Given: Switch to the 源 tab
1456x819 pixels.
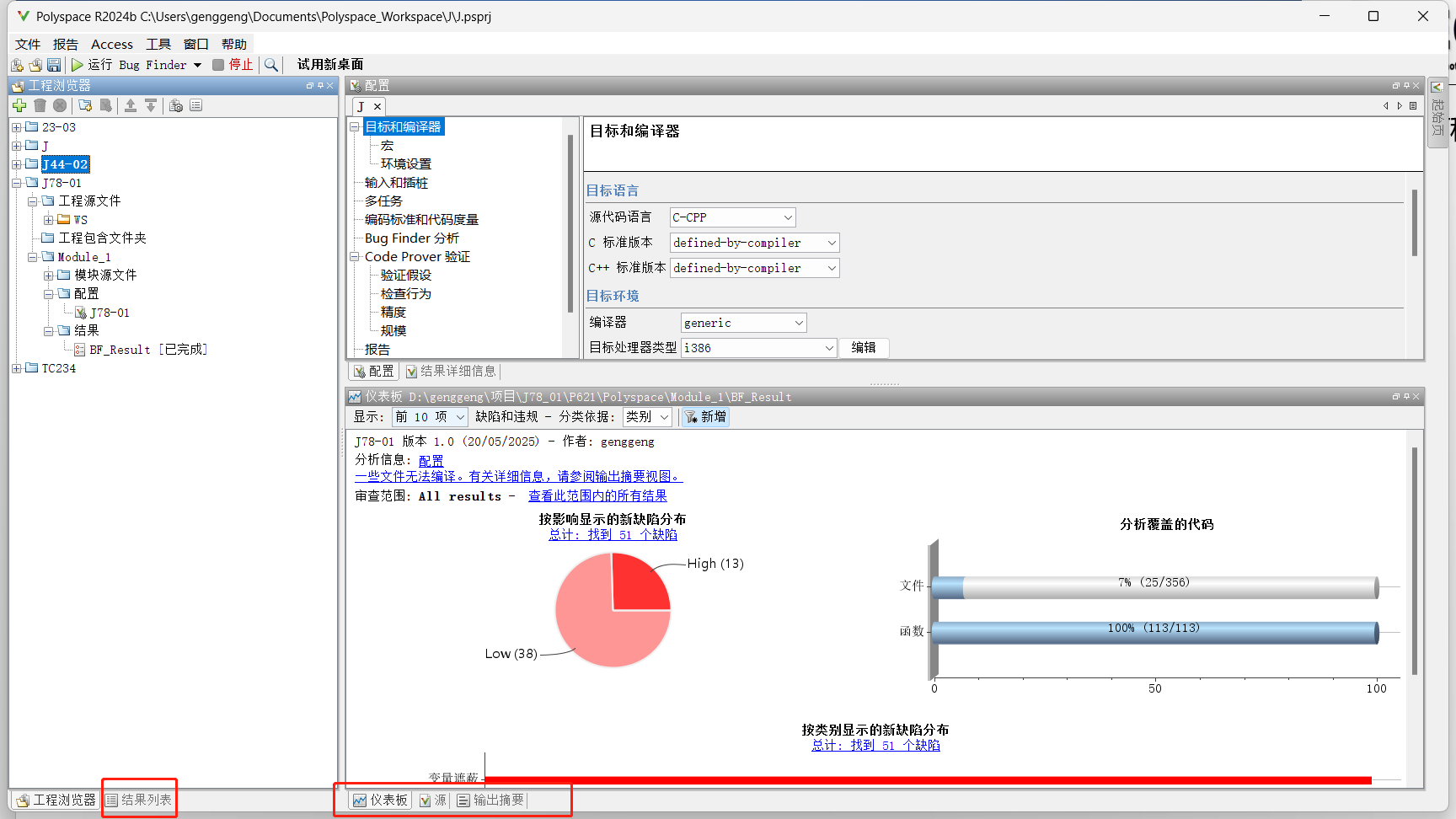Looking at the screenshot, I should click(x=433, y=800).
